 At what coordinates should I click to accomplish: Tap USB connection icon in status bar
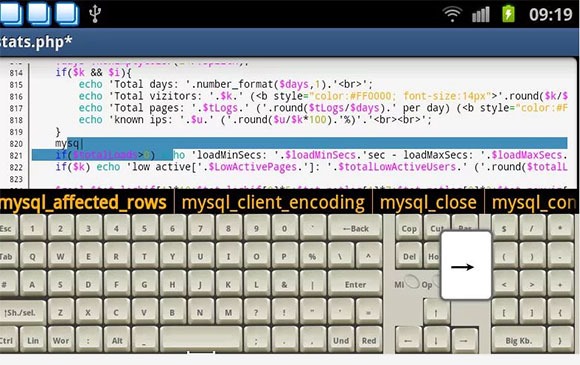(95, 14)
